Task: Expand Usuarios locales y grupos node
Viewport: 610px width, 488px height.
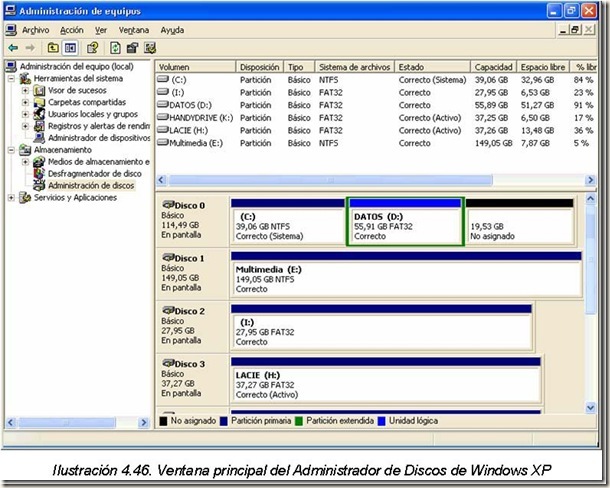Action: (x=26, y=114)
